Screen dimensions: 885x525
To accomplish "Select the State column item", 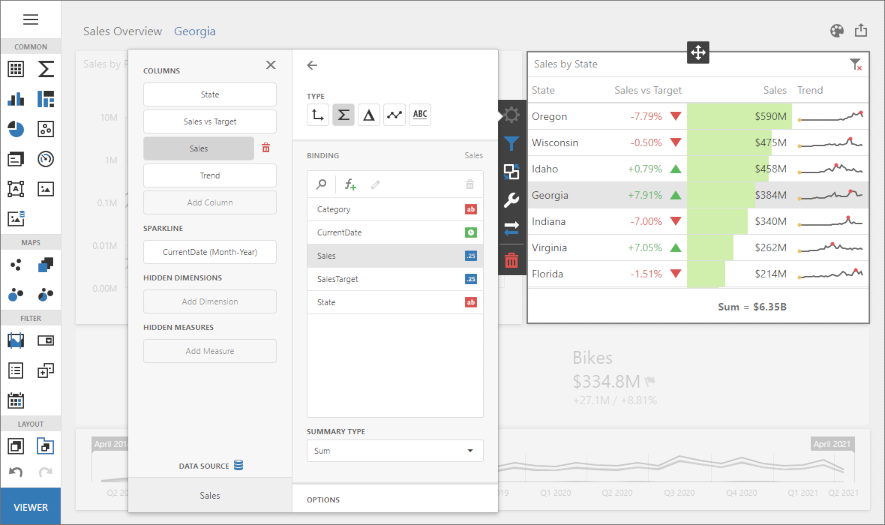I will 210,94.
